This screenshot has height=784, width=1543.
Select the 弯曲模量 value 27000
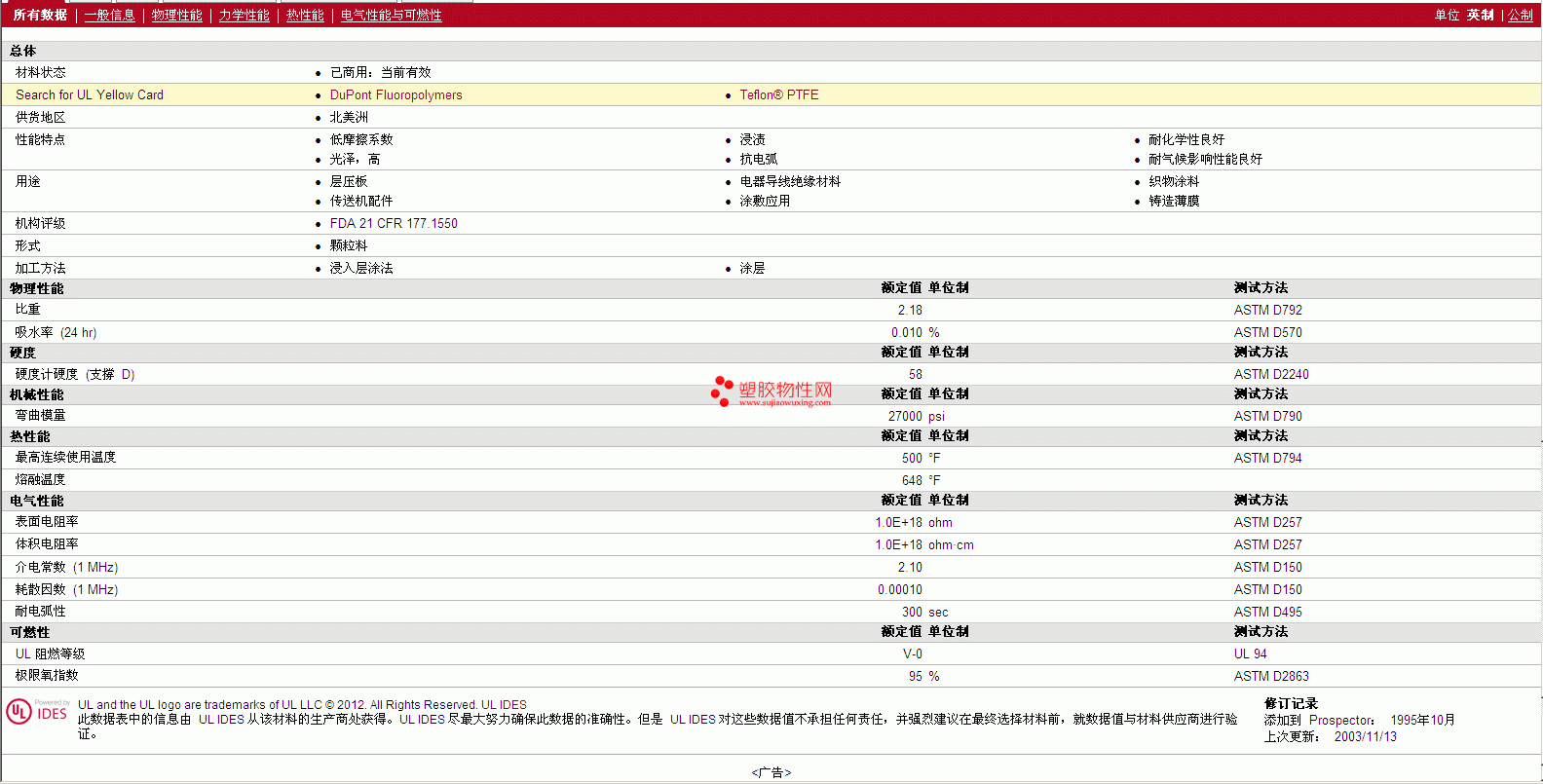pyautogui.click(x=905, y=417)
